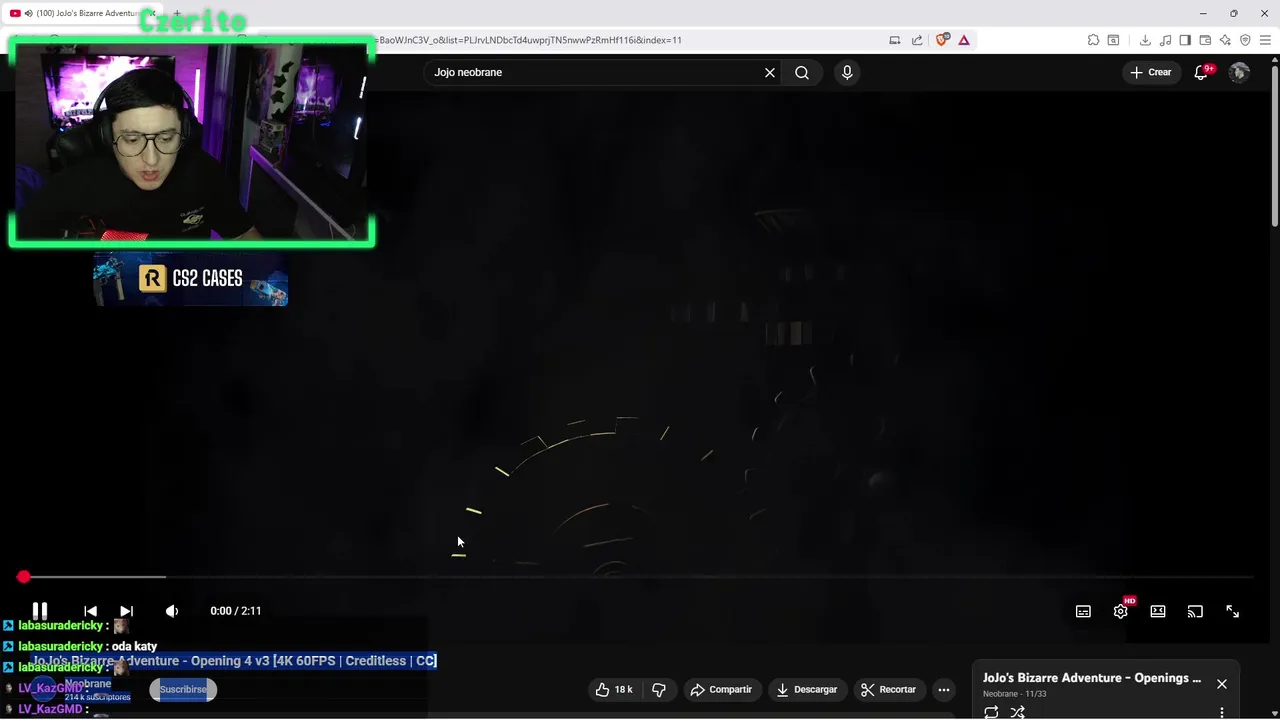Open Brave Shields lion icon
The width and height of the screenshot is (1280, 720).
[942, 40]
